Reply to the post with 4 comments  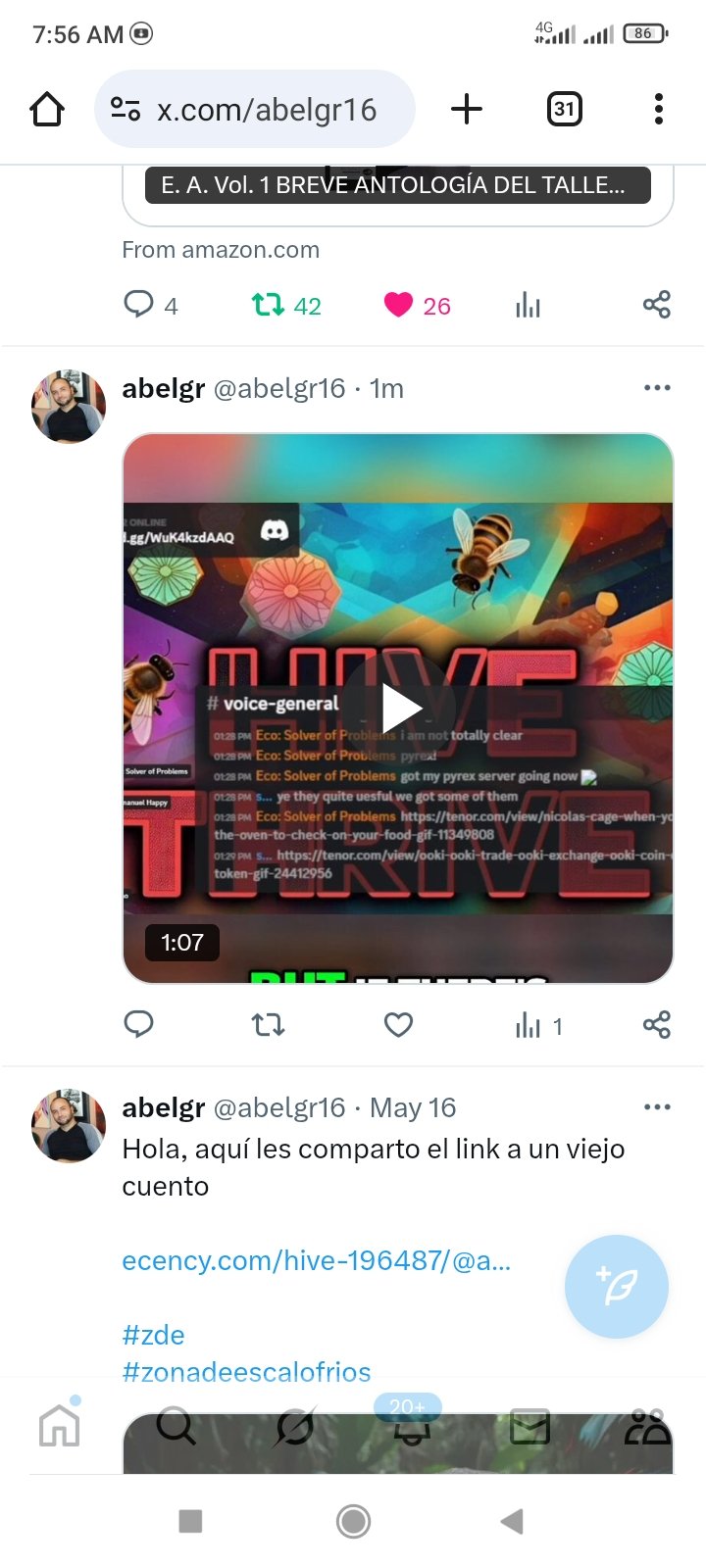pyautogui.click(x=150, y=305)
